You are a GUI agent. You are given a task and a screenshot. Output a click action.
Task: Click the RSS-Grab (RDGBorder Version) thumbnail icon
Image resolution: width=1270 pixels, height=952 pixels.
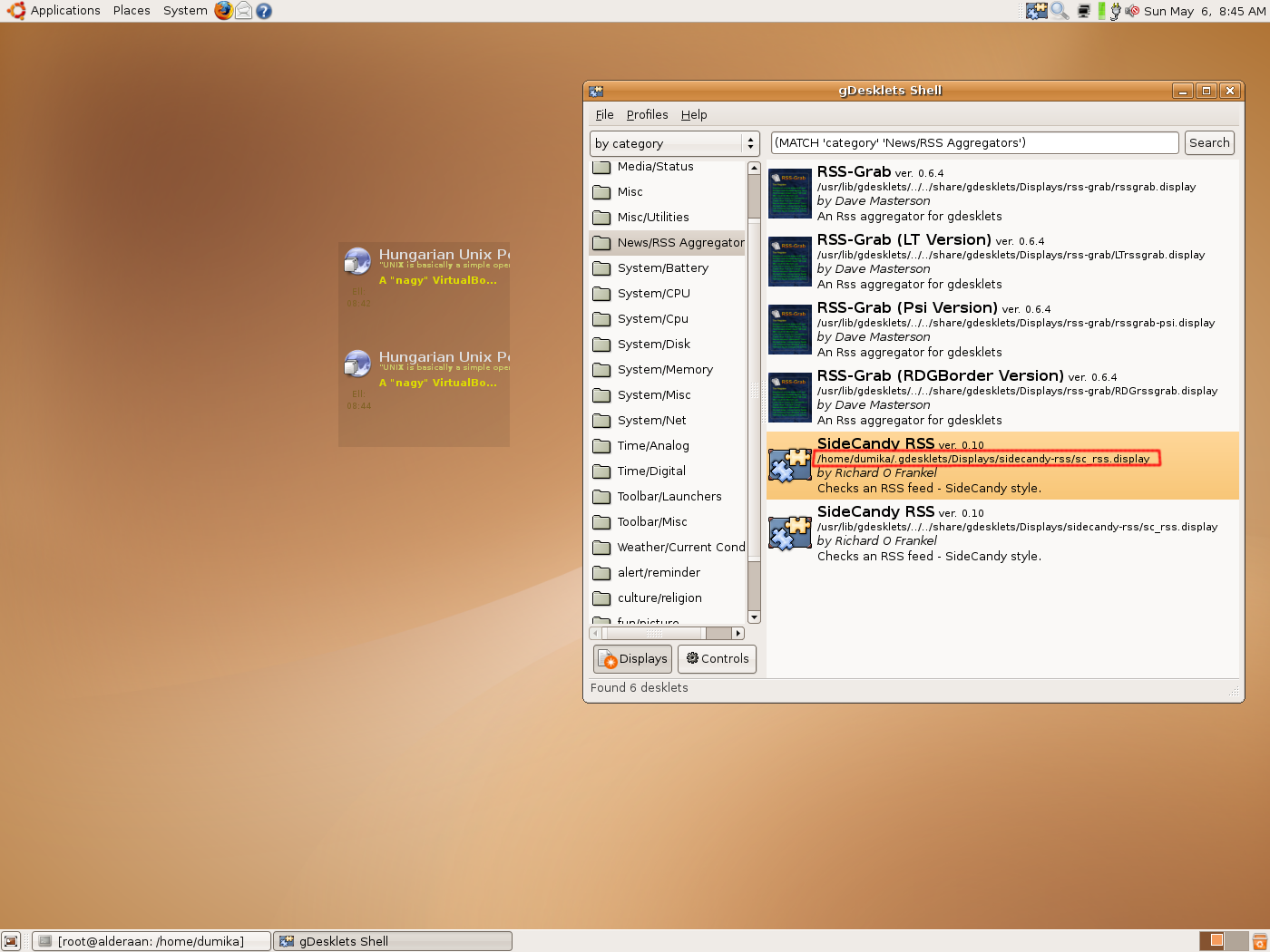pyautogui.click(x=790, y=397)
